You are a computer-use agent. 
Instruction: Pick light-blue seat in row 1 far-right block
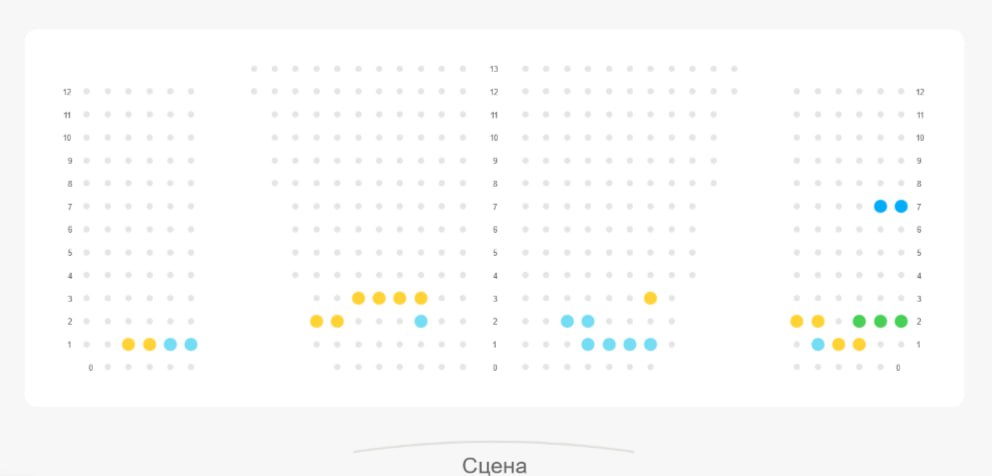(x=817, y=345)
